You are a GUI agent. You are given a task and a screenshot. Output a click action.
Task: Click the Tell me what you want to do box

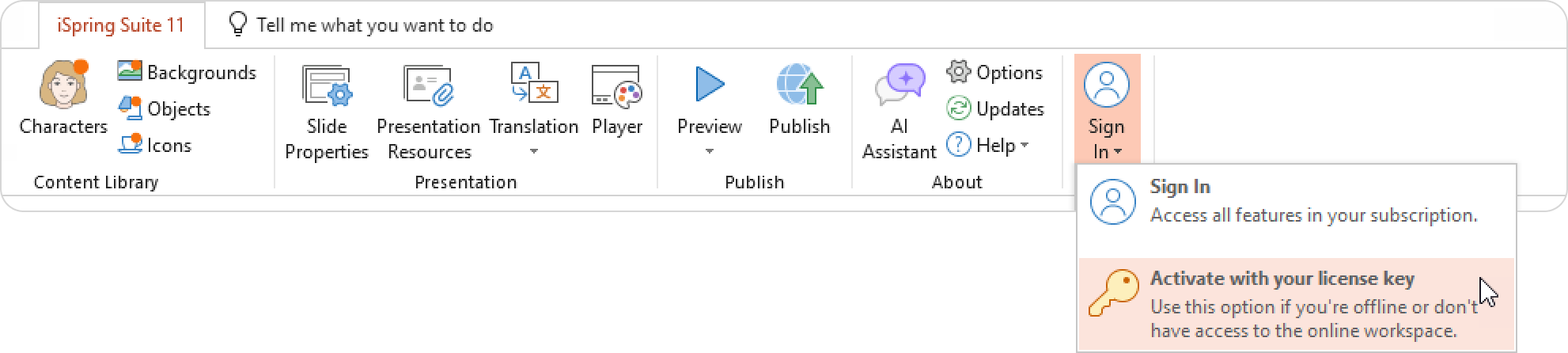(374, 25)
